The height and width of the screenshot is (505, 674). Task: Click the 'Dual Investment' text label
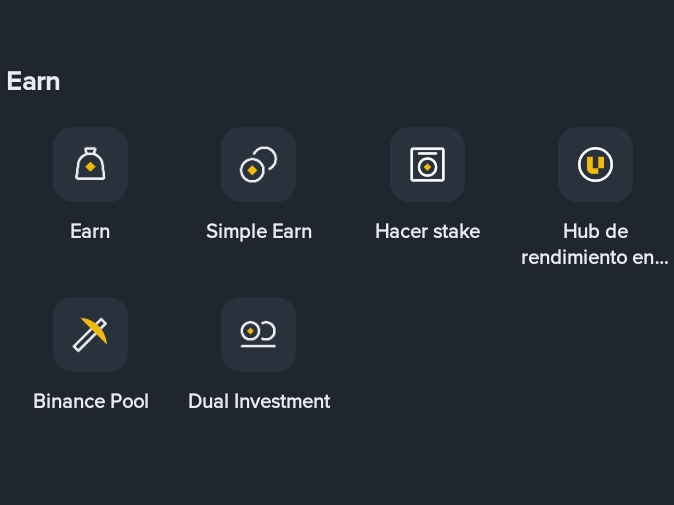coord(259,401)
